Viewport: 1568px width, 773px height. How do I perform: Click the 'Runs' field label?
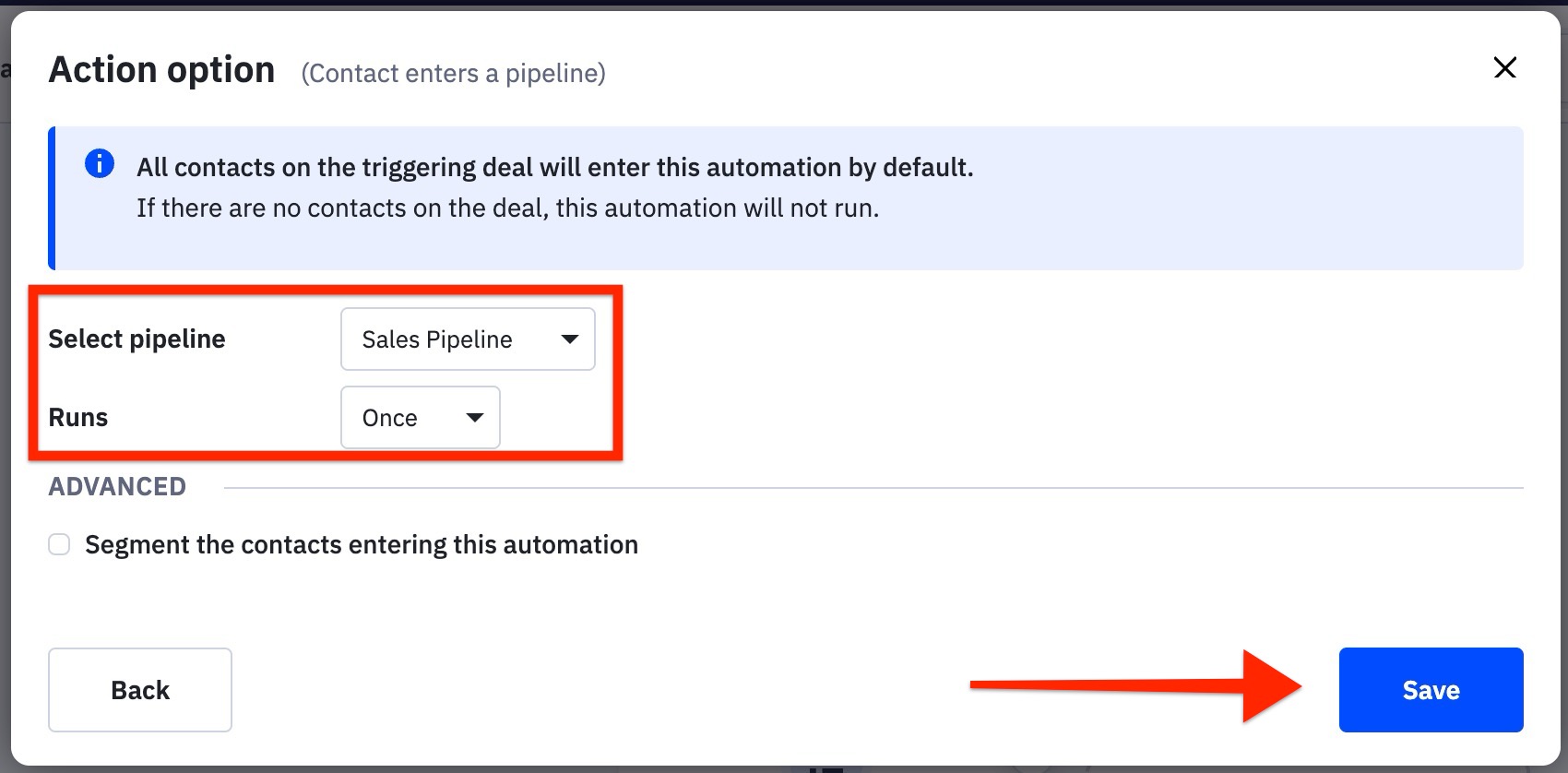tap(78, 418)
